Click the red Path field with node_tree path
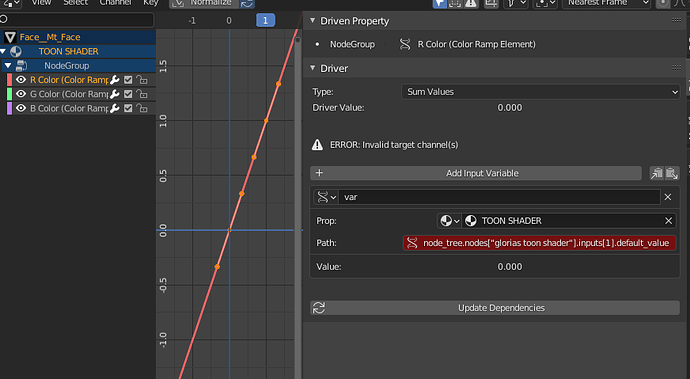 point(540,243)
